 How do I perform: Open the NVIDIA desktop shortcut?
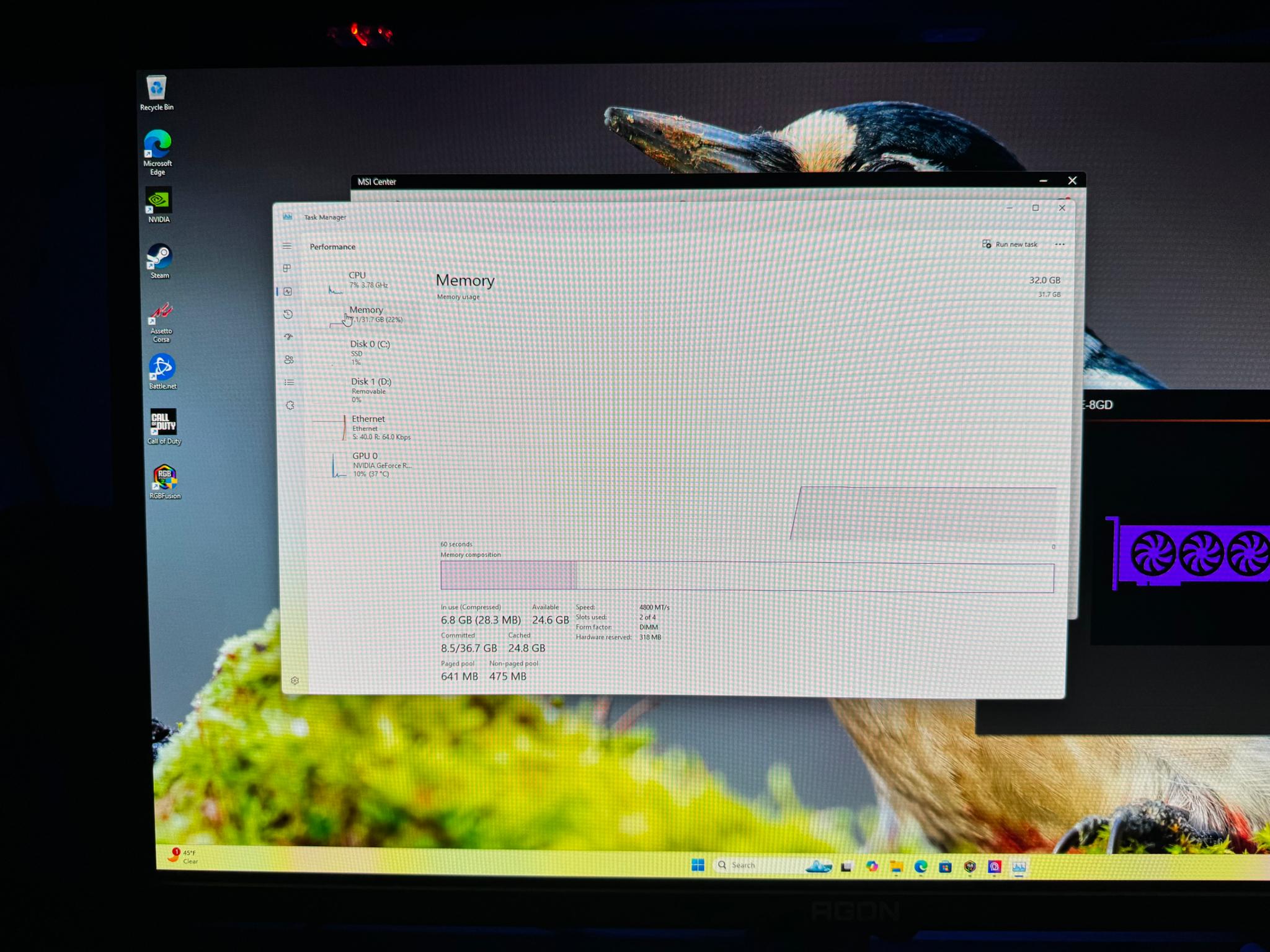coord(159,205)
